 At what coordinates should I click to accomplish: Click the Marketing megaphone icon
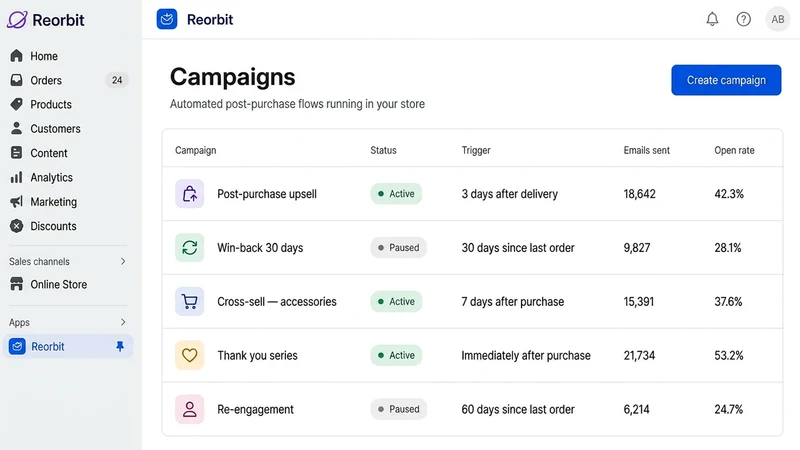click(16, 202)
